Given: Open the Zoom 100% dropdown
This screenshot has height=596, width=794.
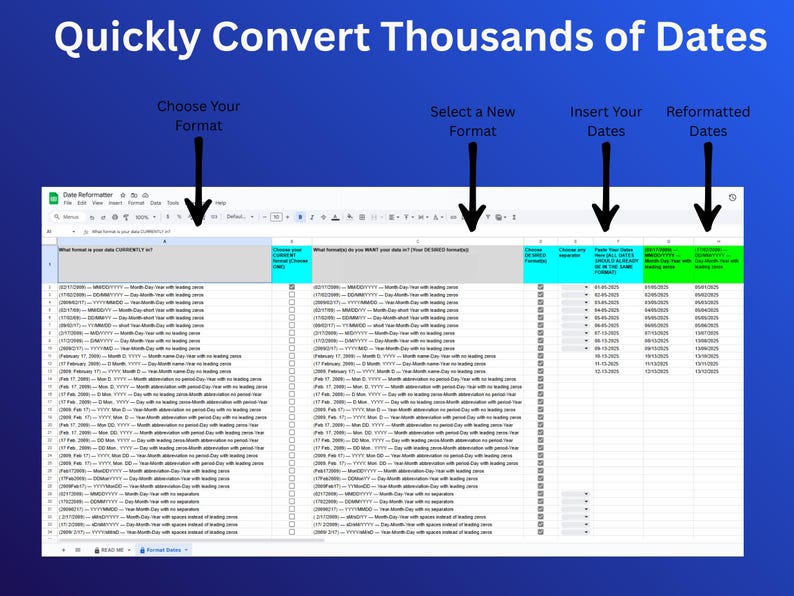Looking at the screenshot, I should [x=145, y=217].
